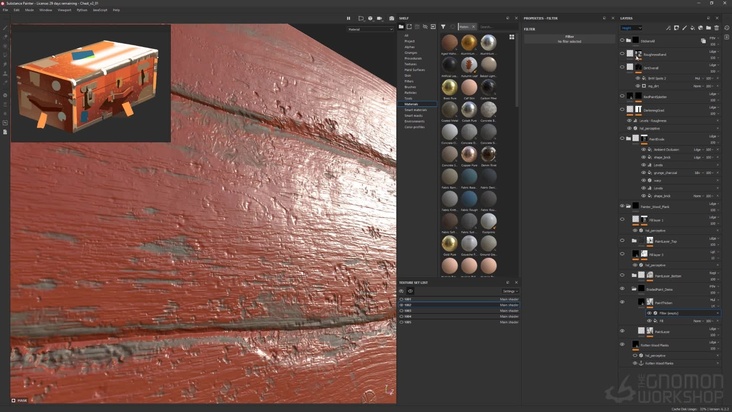732x412 pixels.
Task: Pause viewport rendering with the pause icon
Action: (348, 18)
